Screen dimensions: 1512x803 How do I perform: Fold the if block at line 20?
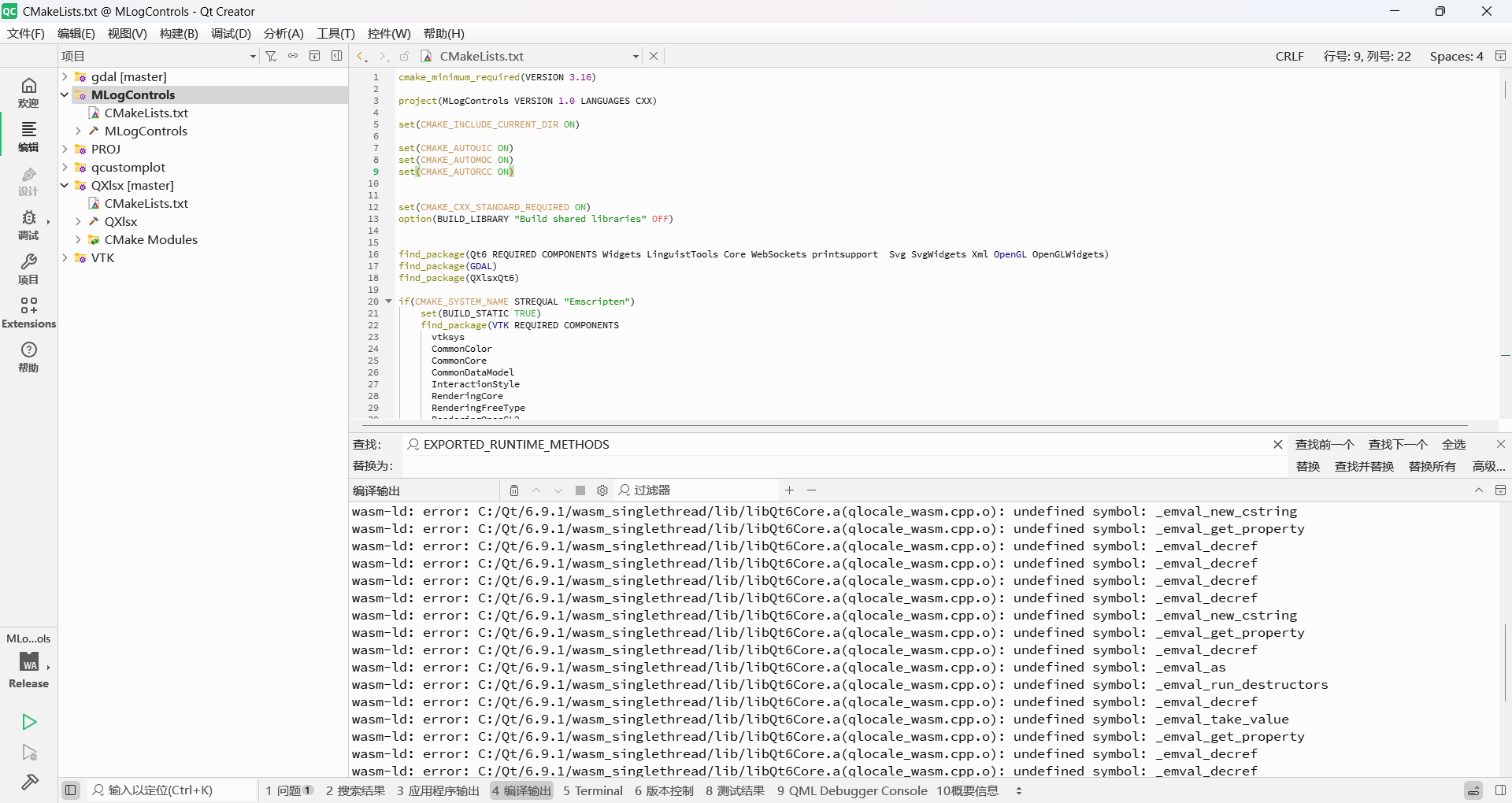pyautogui.click(x=388, y=301)
